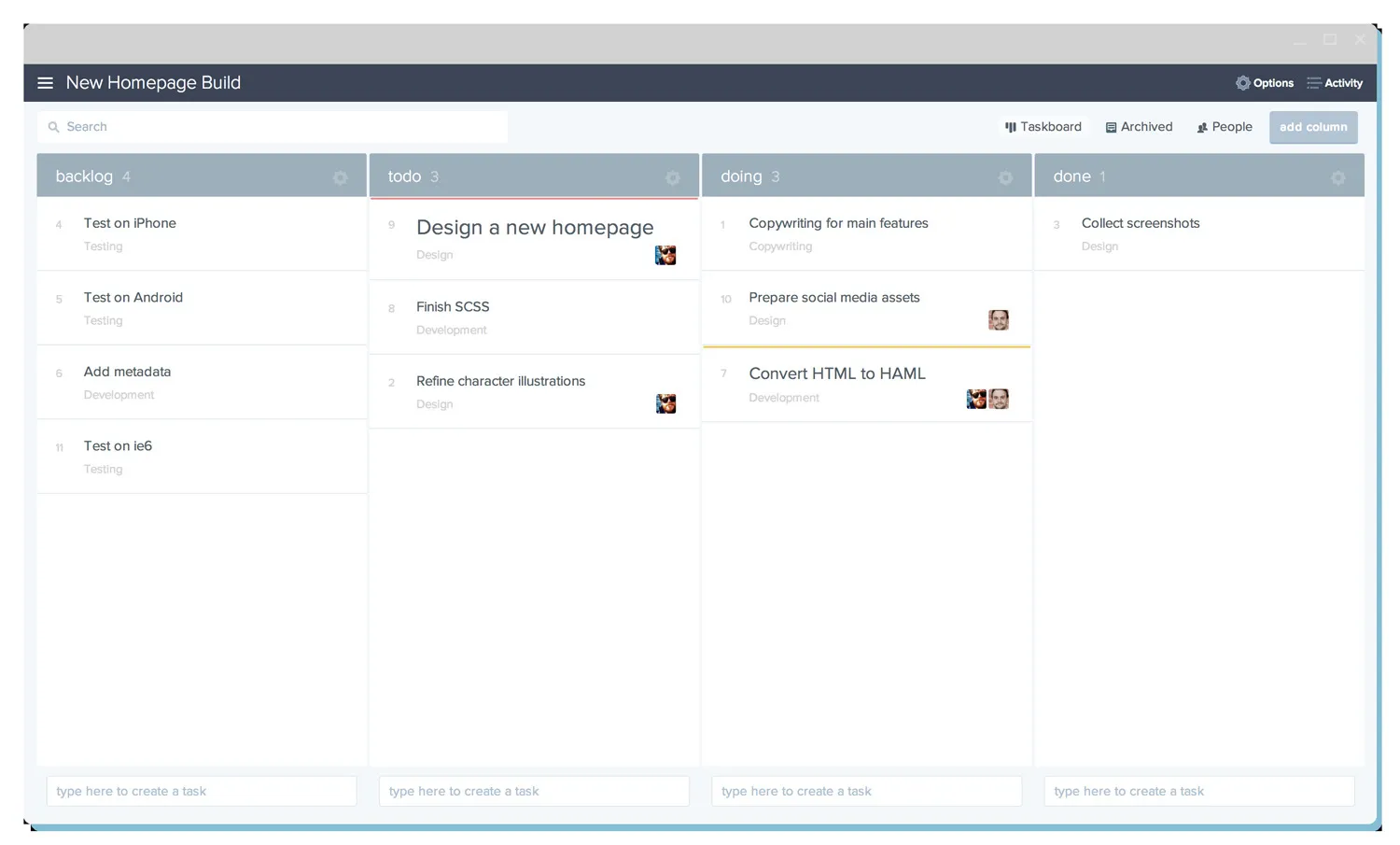Click the add column button
Image resolution: width=1400 pixels, height=845 pixels.
pyautogui.click(x=1312, y=127)
